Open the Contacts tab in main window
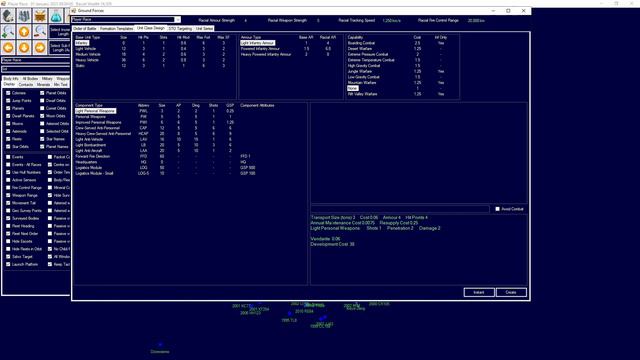 coord(26,84)
